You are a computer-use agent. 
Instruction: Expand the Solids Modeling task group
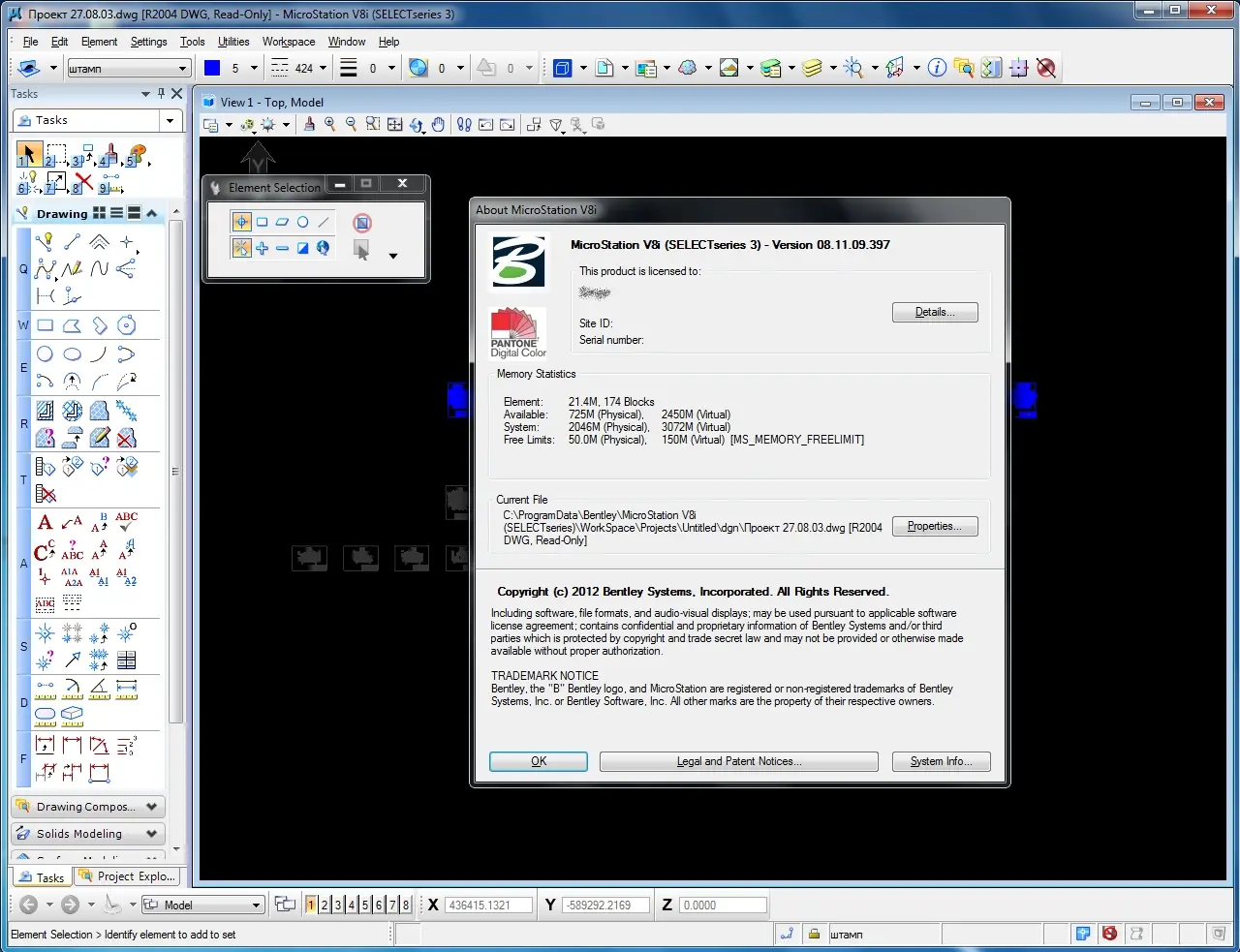152,834
